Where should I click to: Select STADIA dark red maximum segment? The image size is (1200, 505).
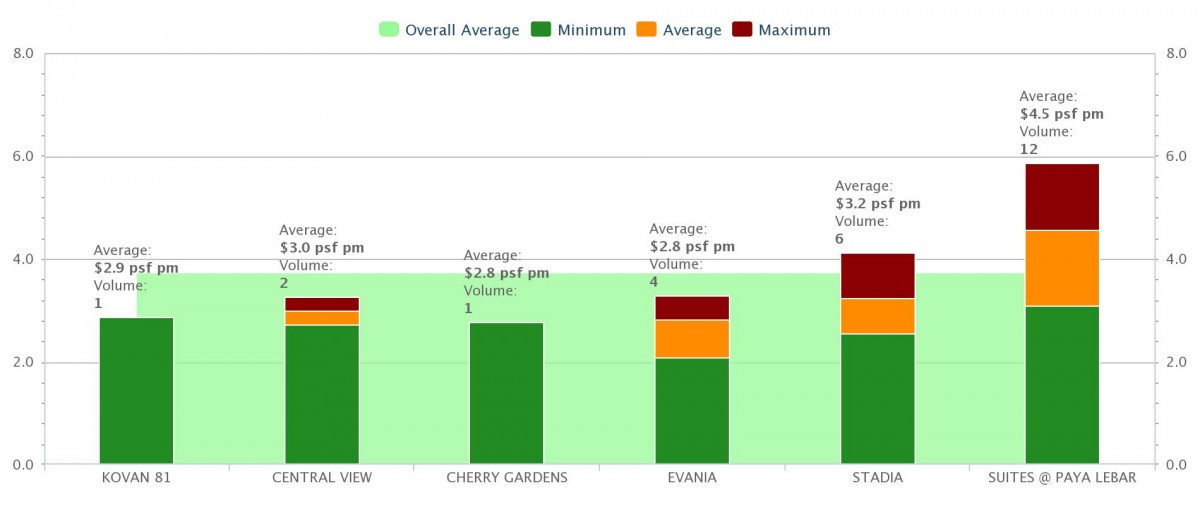pyautogui.click(x=877, y=276)
